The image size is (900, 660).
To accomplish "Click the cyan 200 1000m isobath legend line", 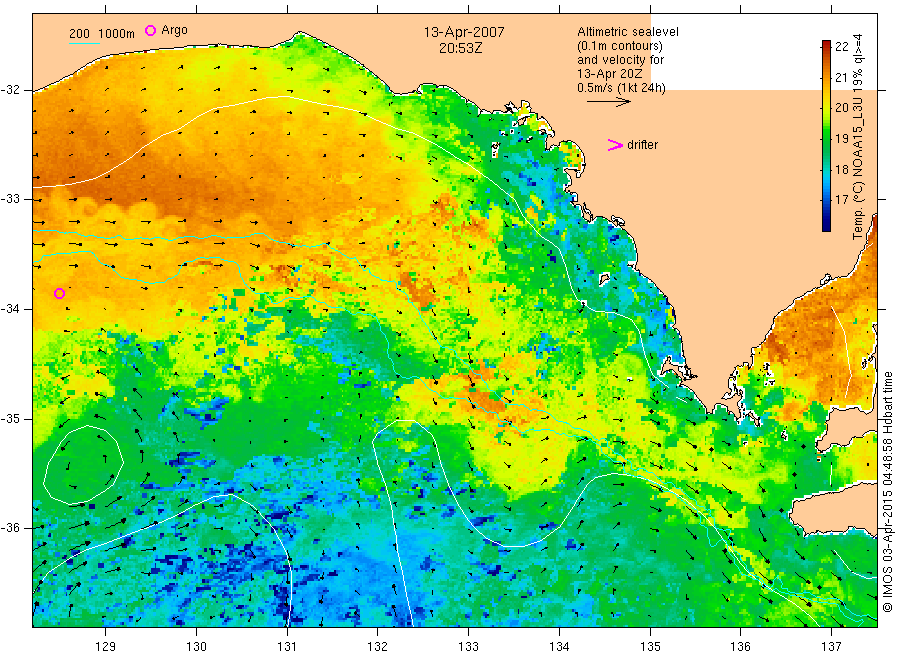I will point(84,43).
